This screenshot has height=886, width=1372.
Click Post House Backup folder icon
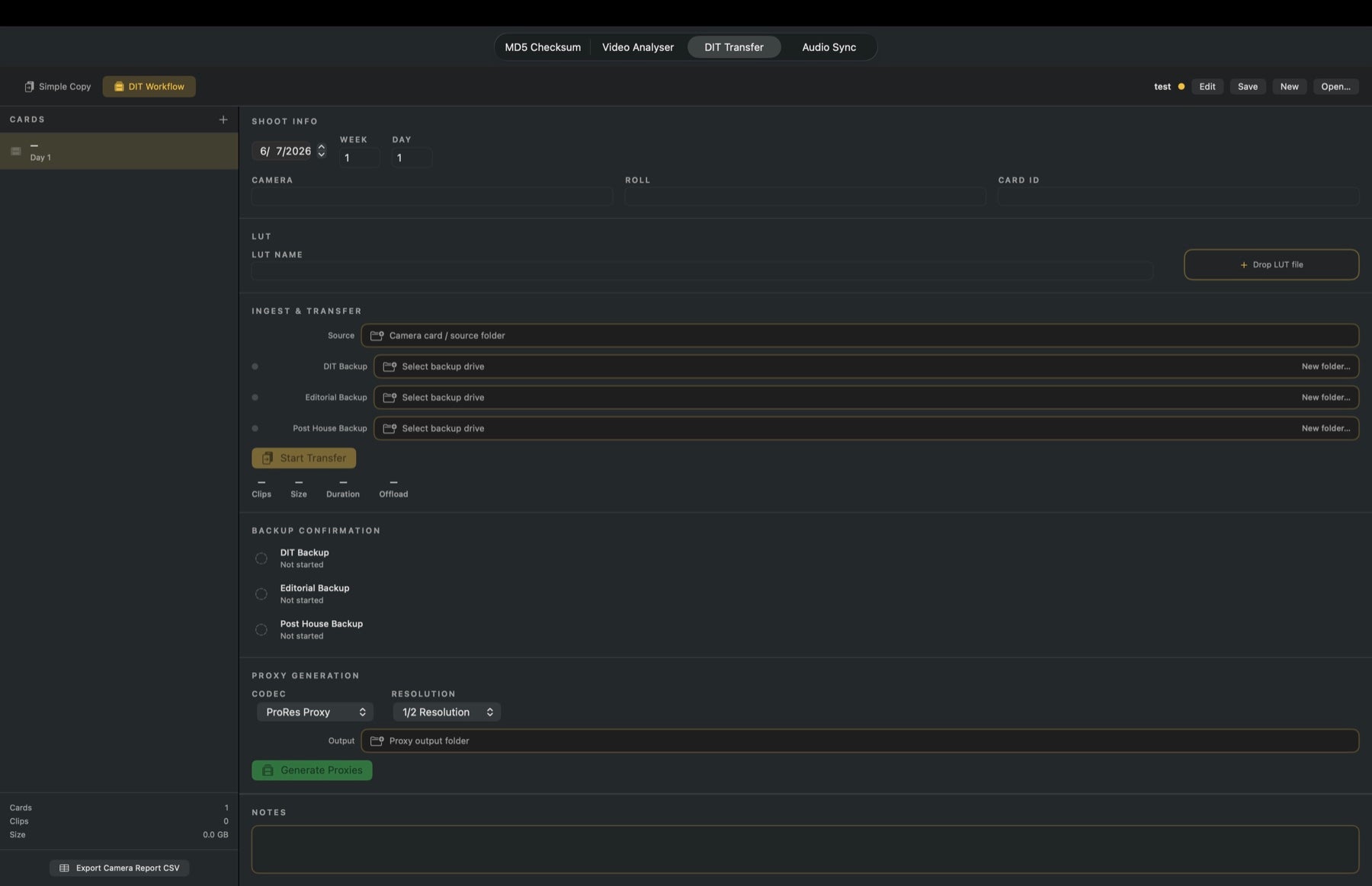pos(389,428)
